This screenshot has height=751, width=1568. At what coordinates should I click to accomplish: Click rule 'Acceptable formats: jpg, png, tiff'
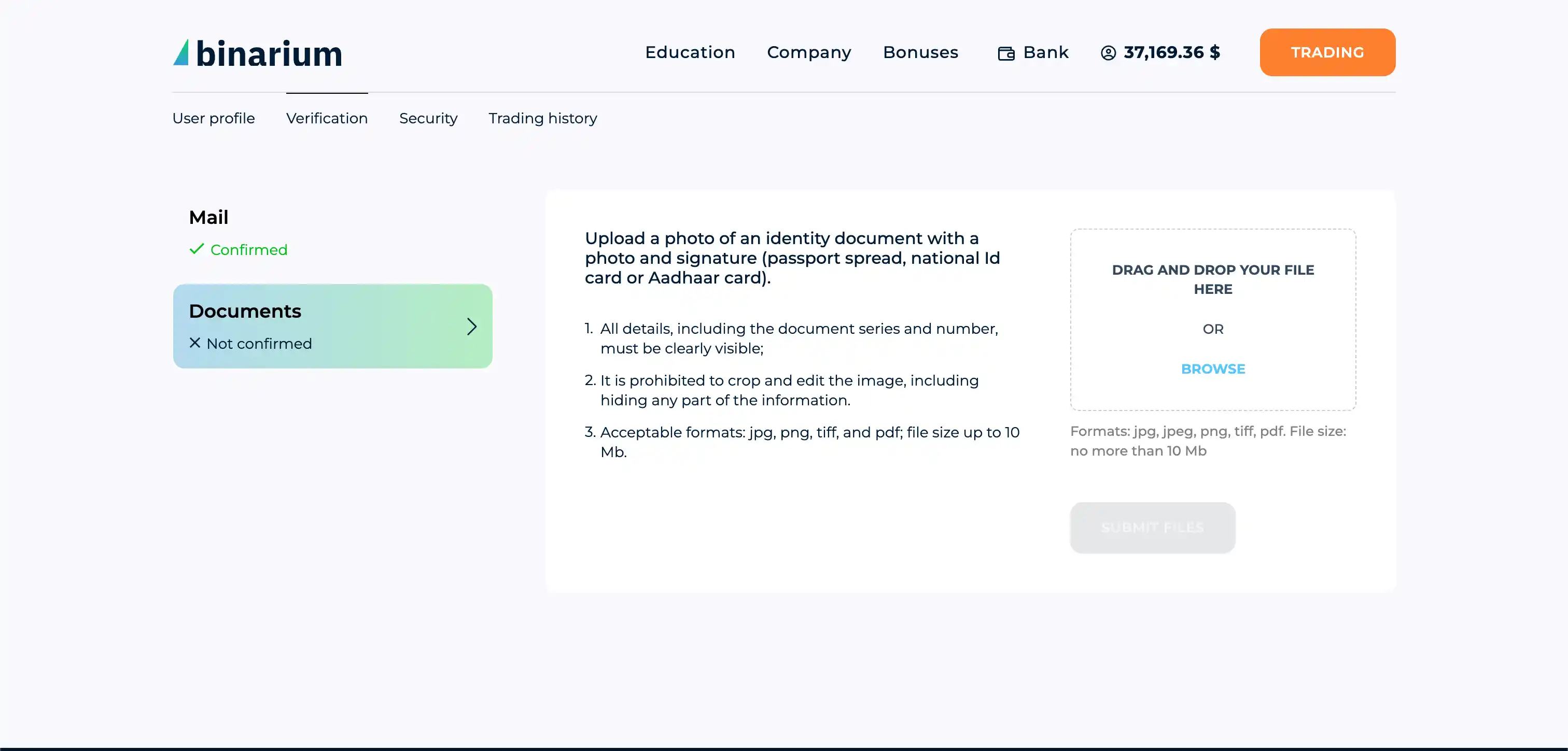tap(809, 442)
